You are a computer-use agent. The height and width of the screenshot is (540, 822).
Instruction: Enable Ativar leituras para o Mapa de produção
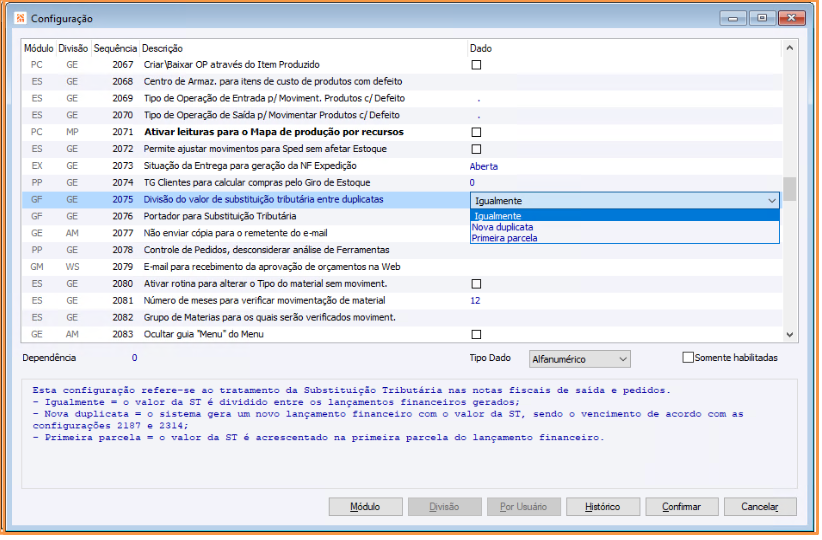(x=477, y=133)
